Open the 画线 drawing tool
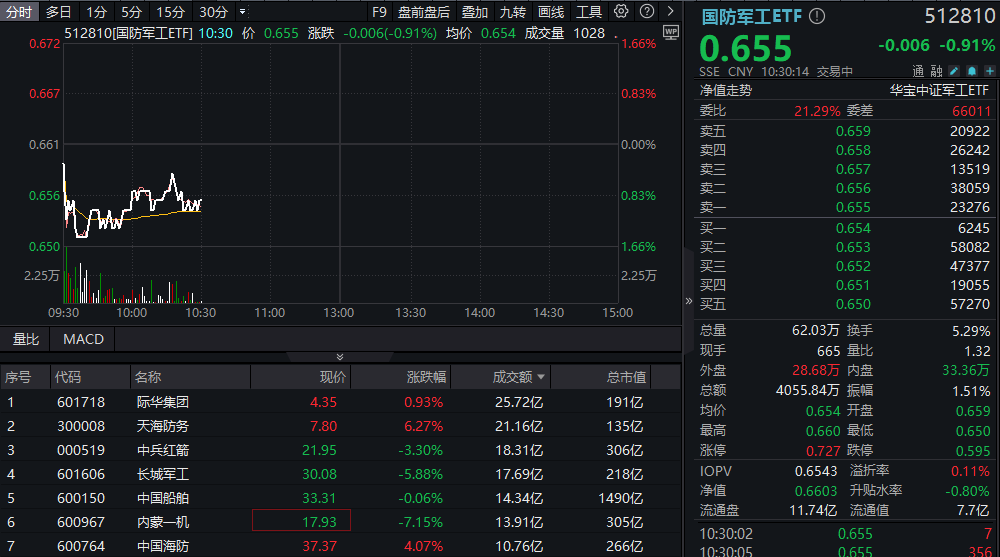 pos(551,11)
